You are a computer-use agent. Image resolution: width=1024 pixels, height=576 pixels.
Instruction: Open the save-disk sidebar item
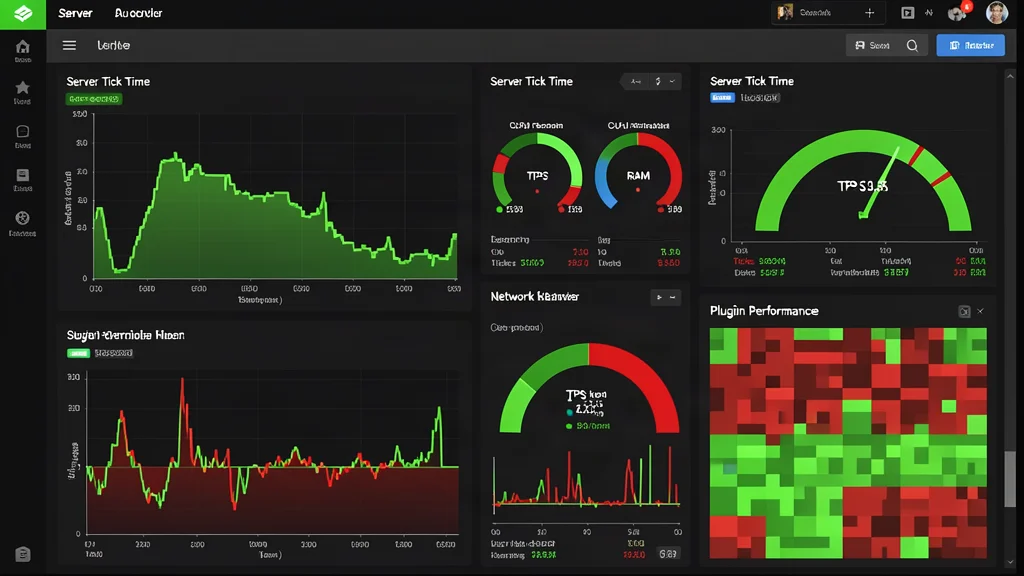click(23, 180)
